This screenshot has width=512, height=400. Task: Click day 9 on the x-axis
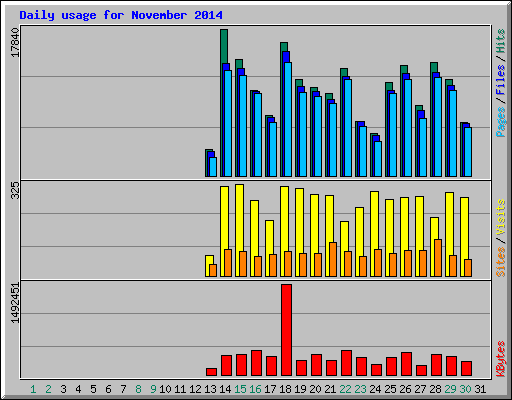point(153,389)
